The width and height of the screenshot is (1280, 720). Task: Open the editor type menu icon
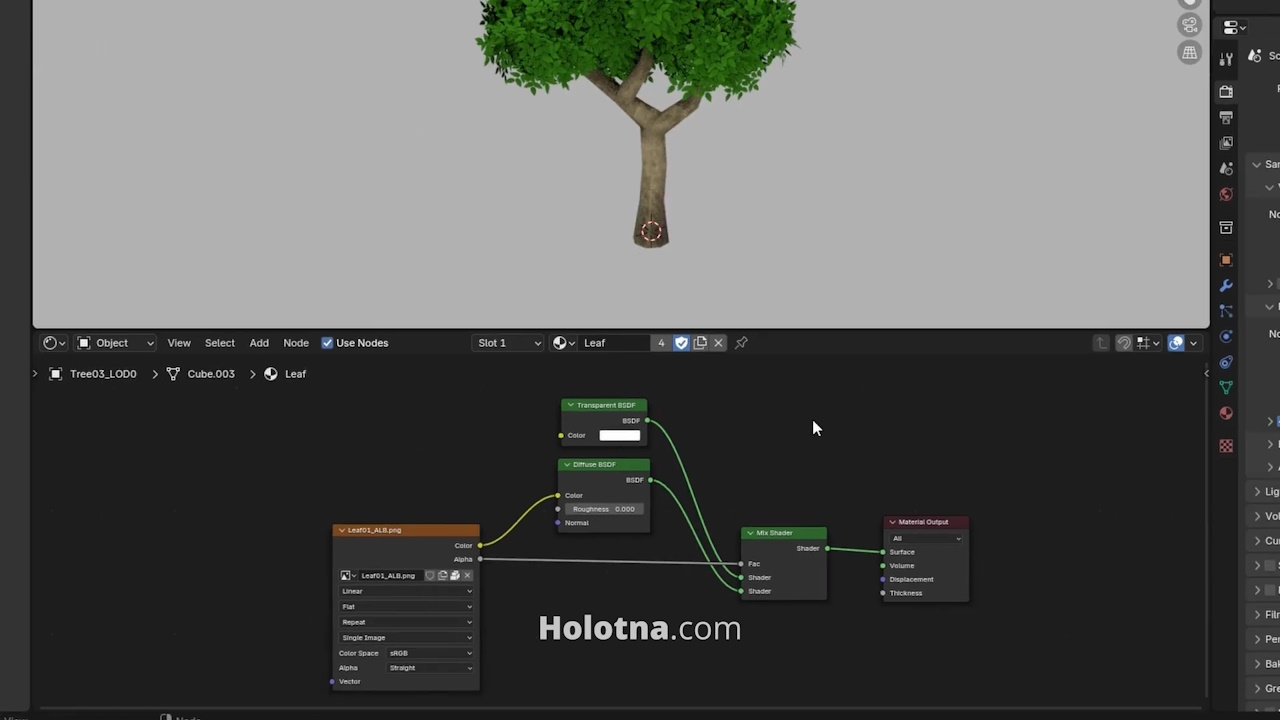(53, 343)
